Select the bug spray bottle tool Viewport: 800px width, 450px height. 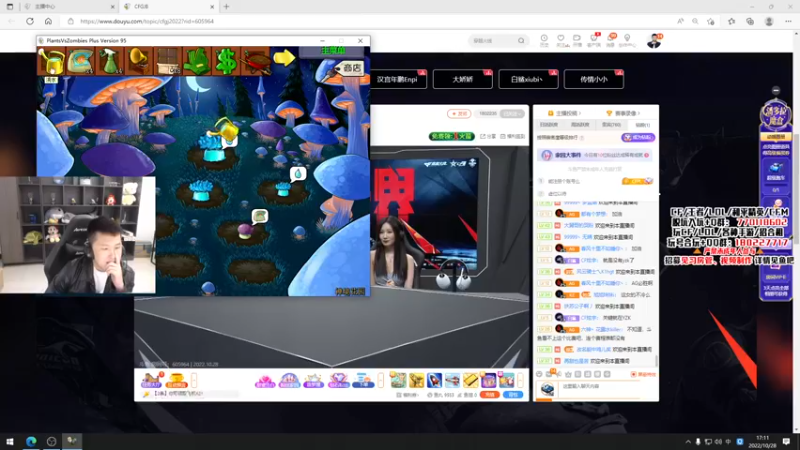109,61
